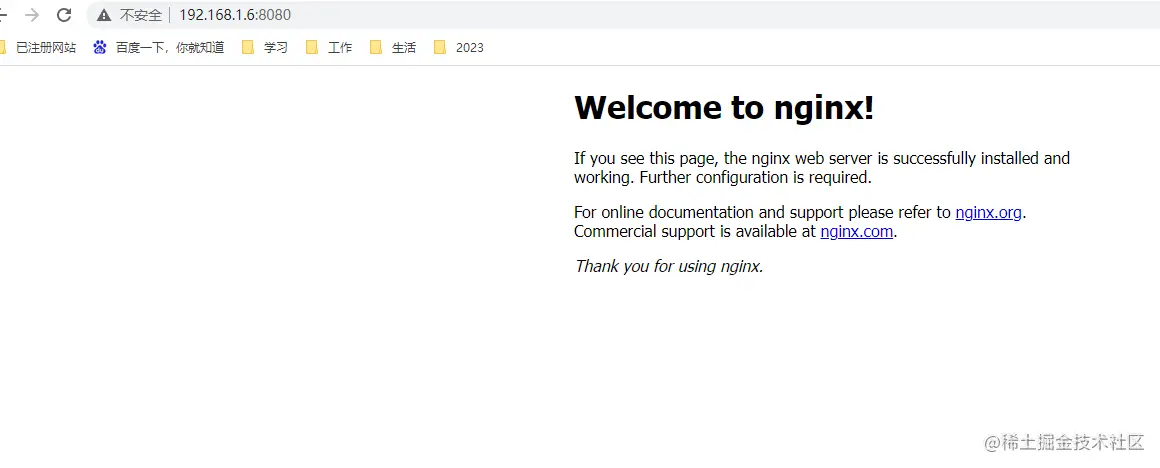Click the Baidu paw favicon
This screenshot has height=468, width=1160.
(100, 47)
